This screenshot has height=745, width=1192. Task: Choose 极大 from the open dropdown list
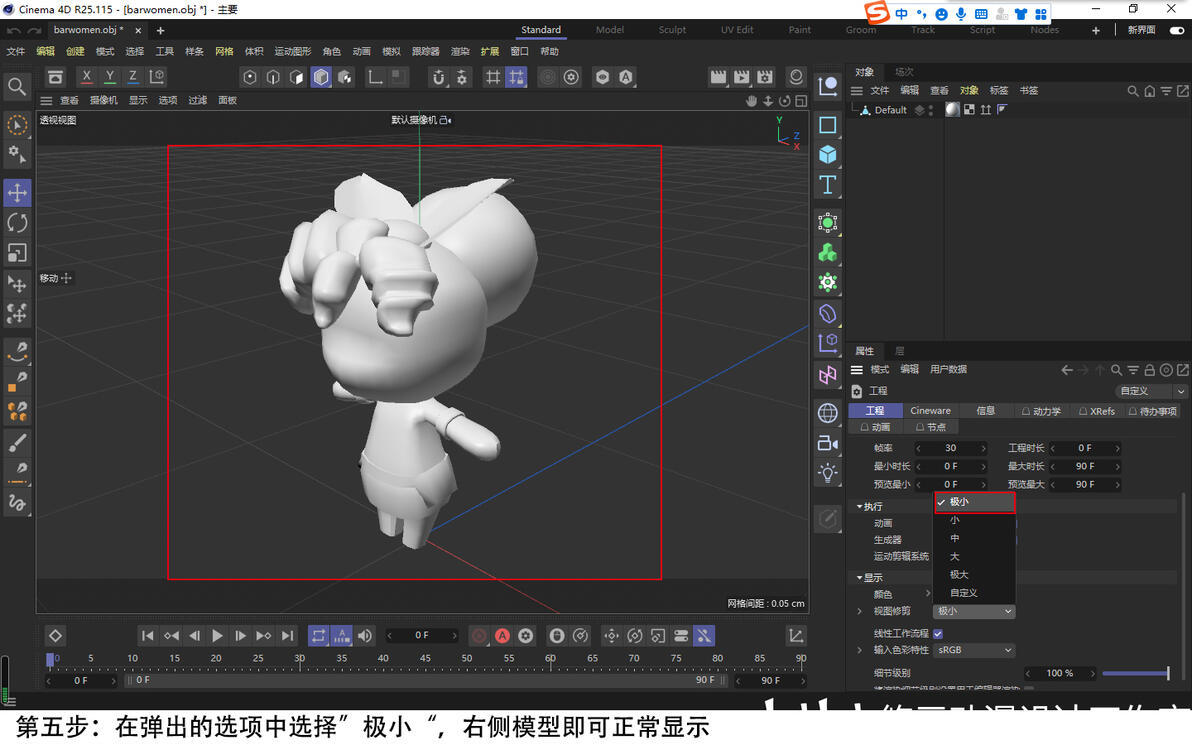(959, 575)
